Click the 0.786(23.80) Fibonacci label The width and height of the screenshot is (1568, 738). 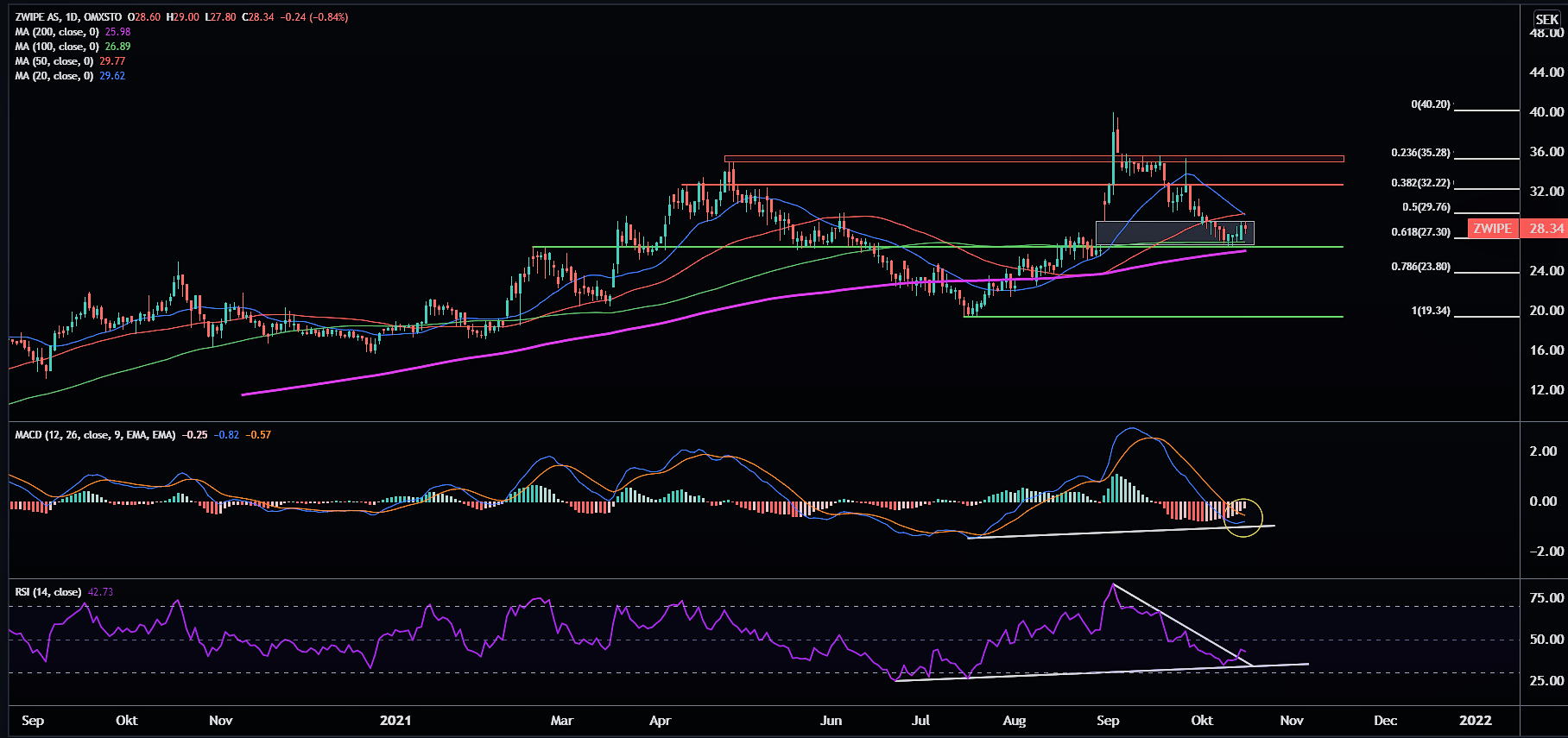(x=1420, y=267)
